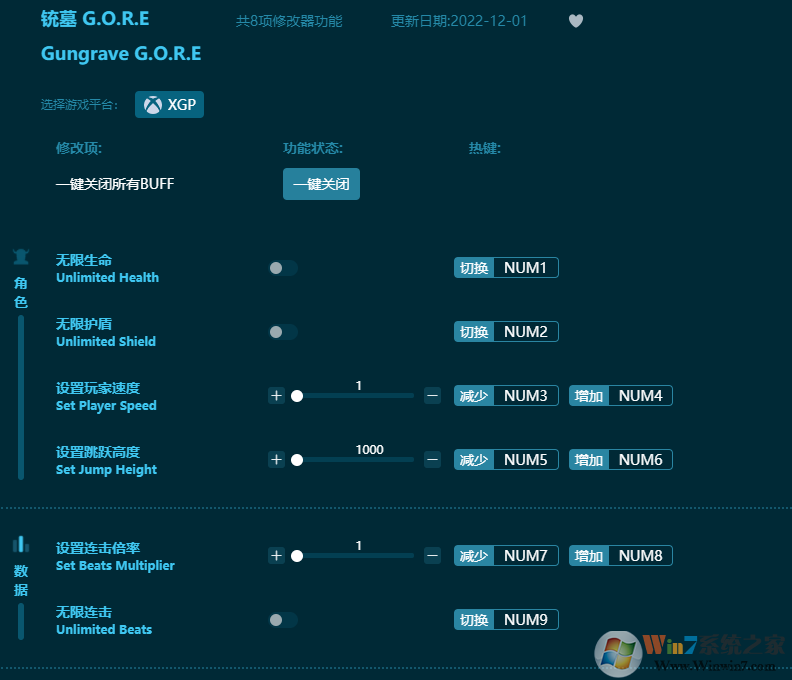This screenshot has width=792, height=680.
Task: Click the Unlimited Beats label
Action: 104,629
